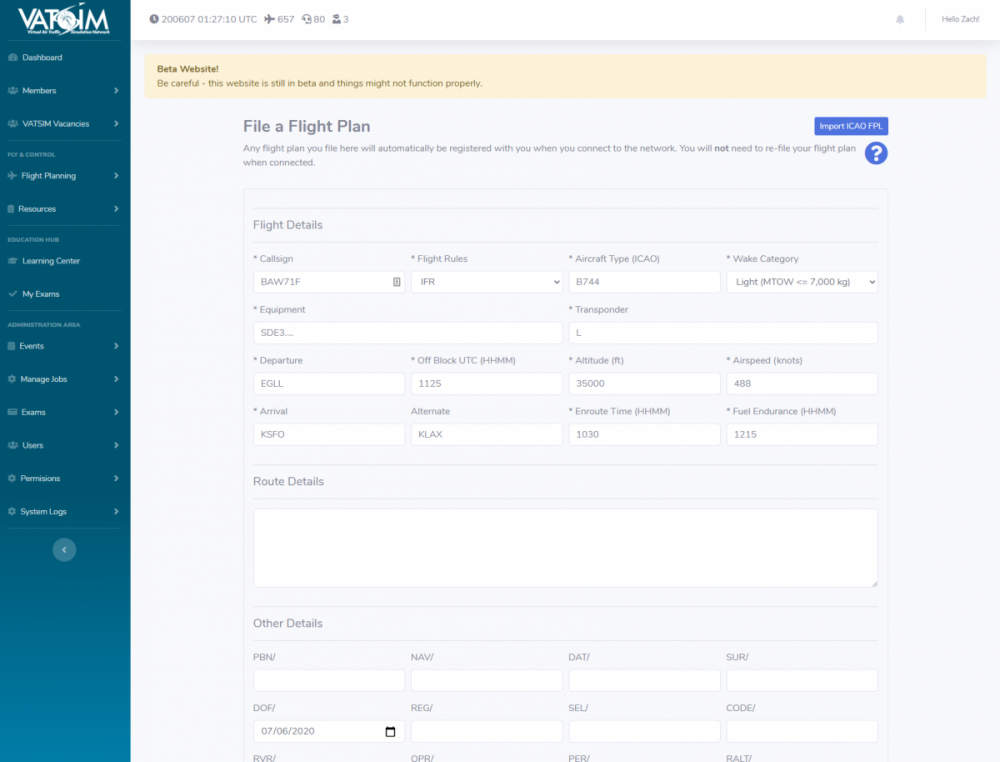This screenshot has height=762, width=1000.
Task: Collapse the sidebar with round arrow button
Action: tap(64, 549)
